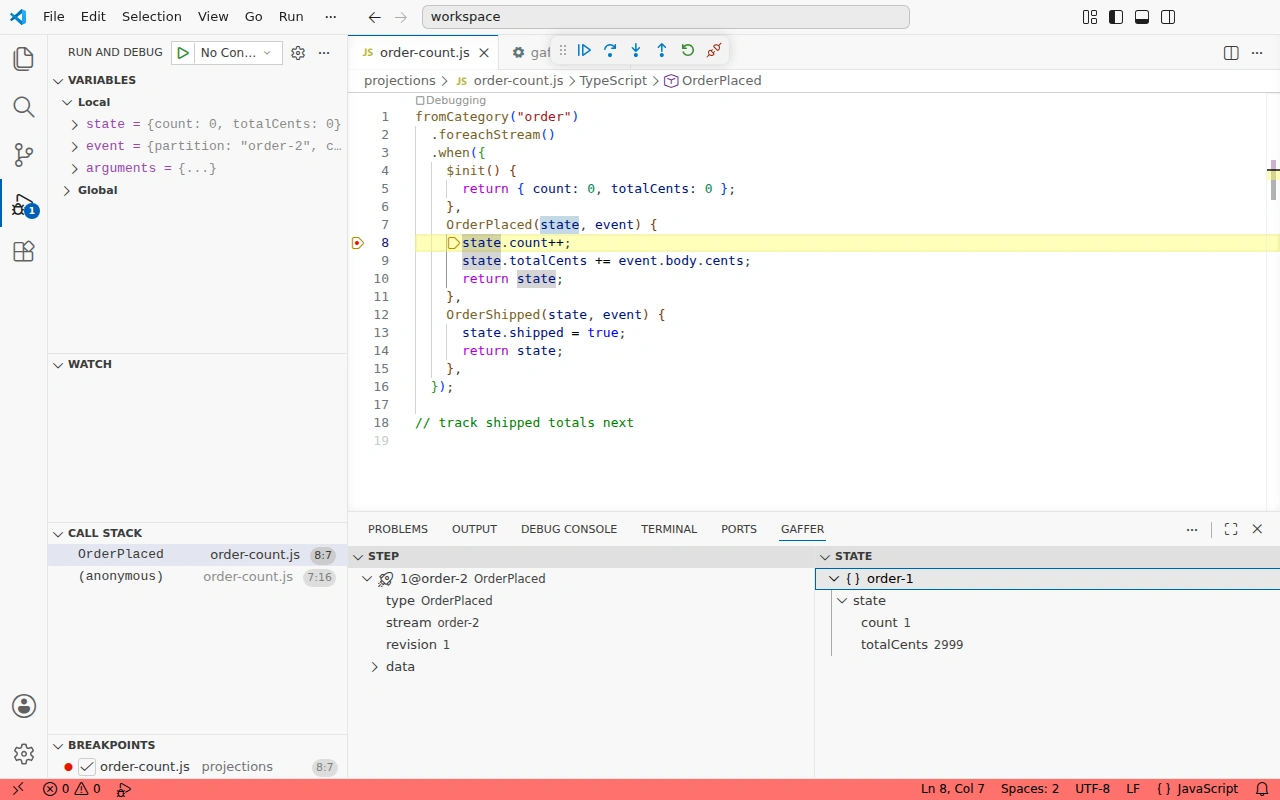Open the Source Control view
The height and width of the screenshot is (800, 1280).
pos(24,155)
